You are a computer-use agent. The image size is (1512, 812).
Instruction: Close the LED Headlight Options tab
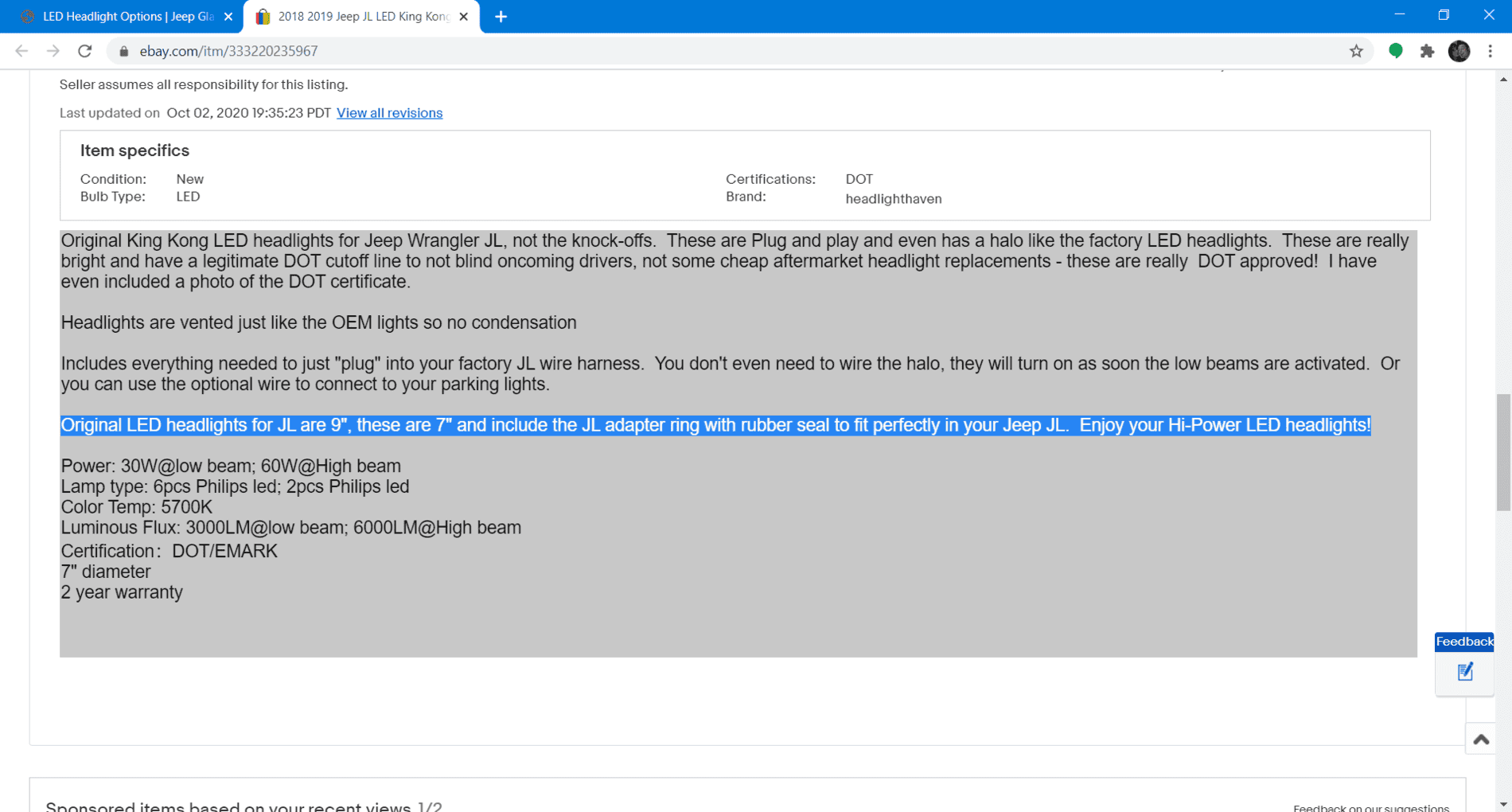click(x=228, y=17)
